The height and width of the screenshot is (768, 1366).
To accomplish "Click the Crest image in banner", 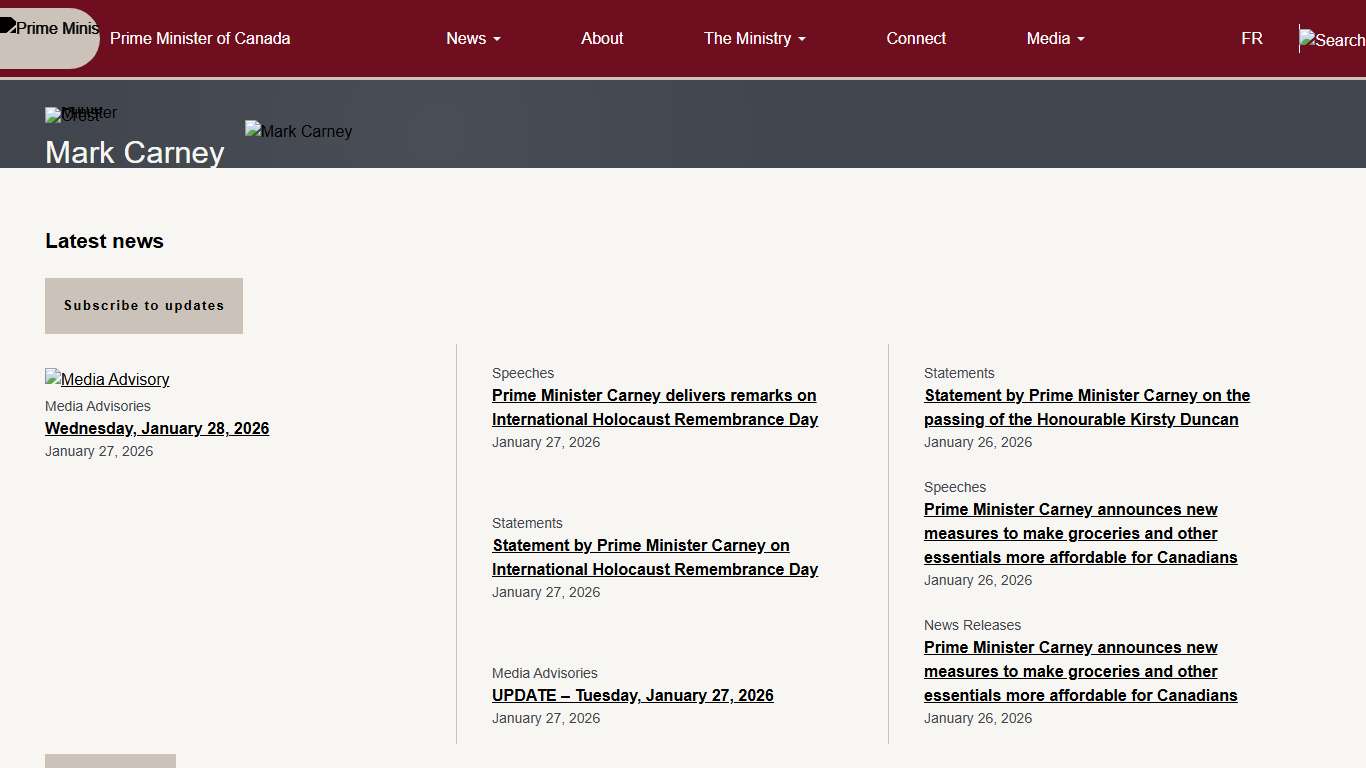I will (x=73, y=115).
